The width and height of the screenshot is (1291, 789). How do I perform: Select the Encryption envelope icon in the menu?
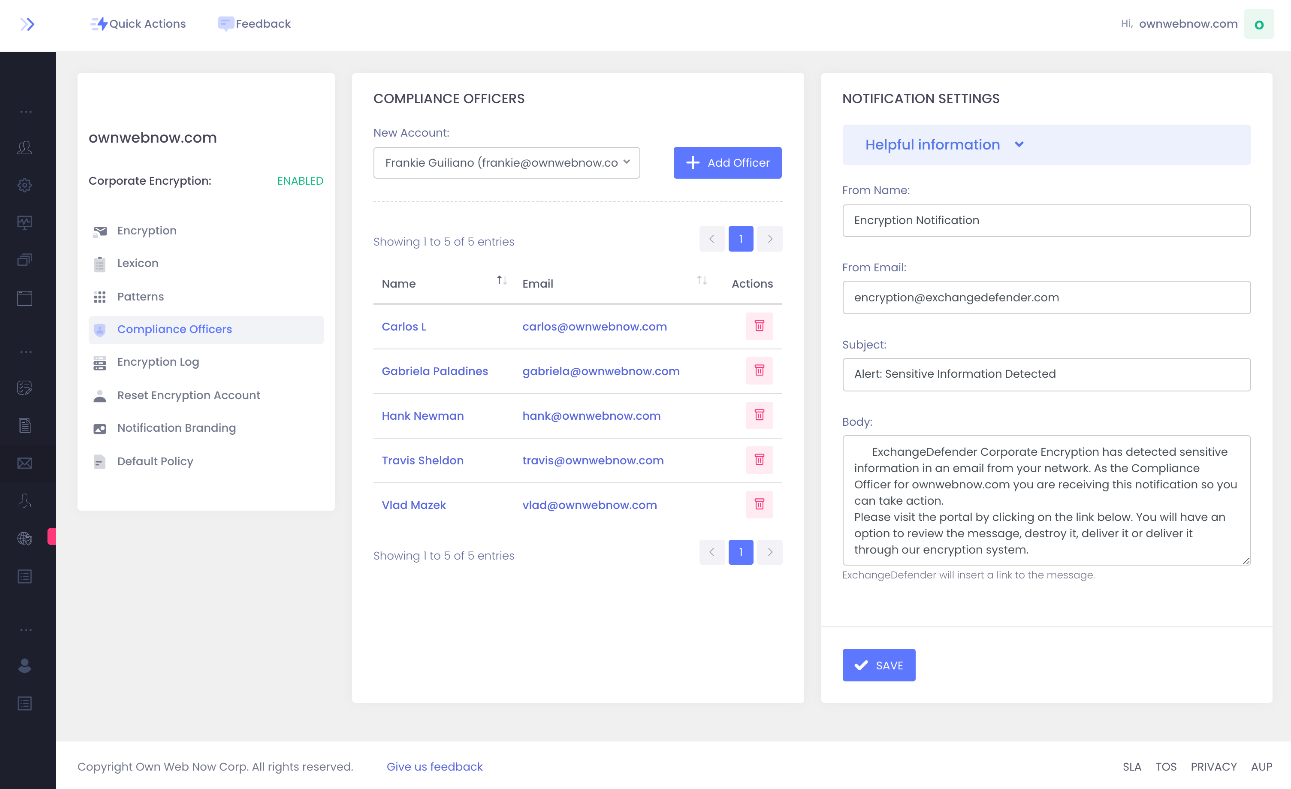click(100, 230)
